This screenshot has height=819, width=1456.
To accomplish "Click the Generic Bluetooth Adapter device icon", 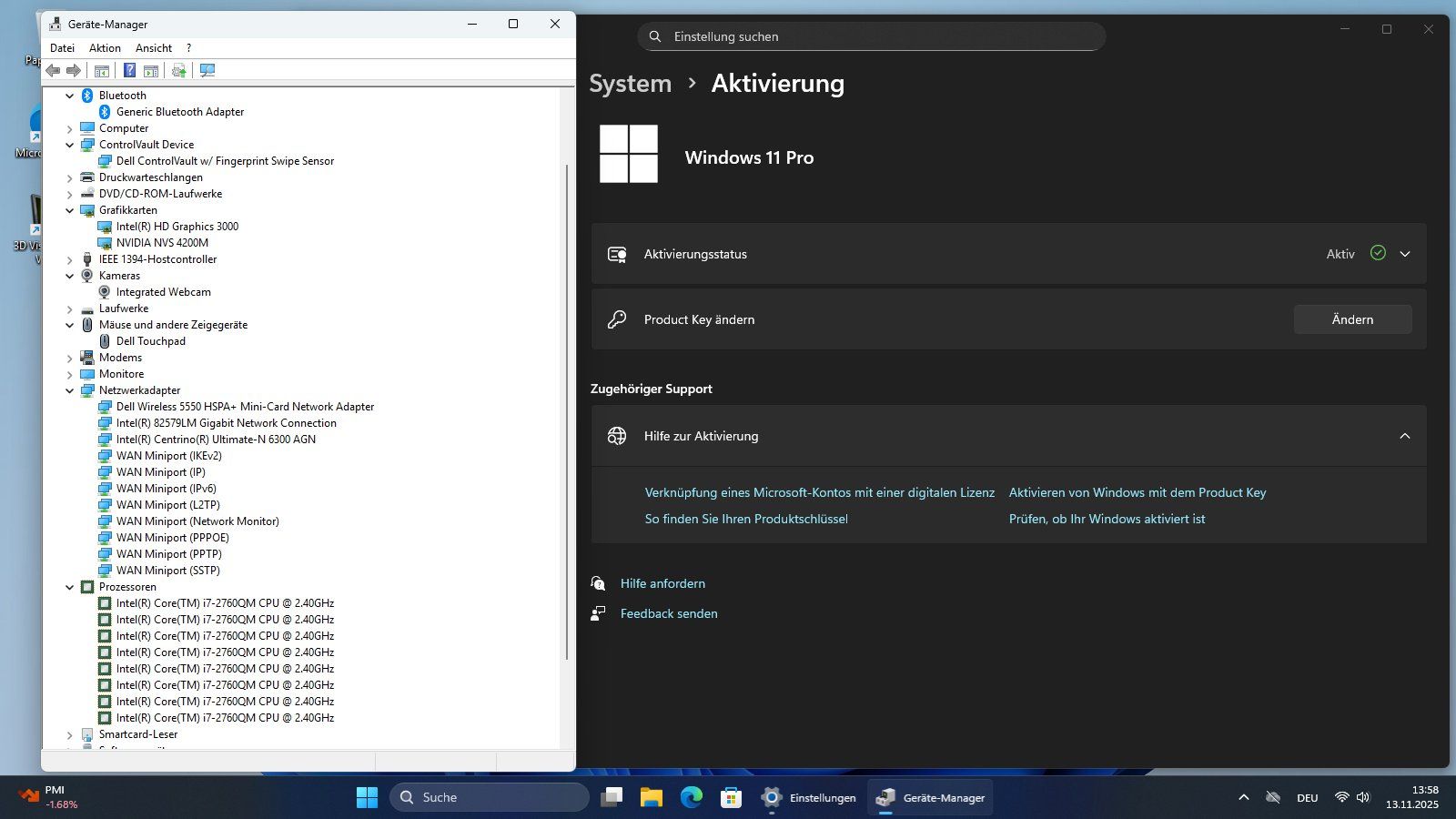I will coord(105,112).
